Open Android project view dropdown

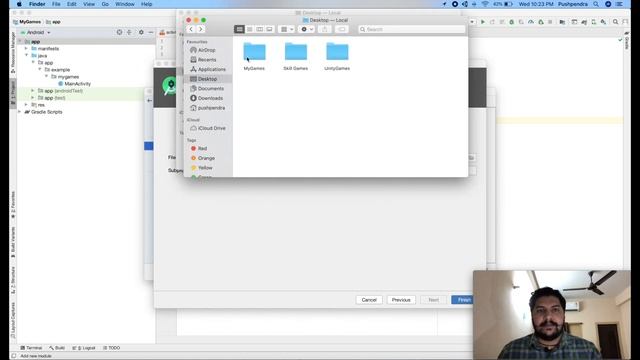coord(36,32)
